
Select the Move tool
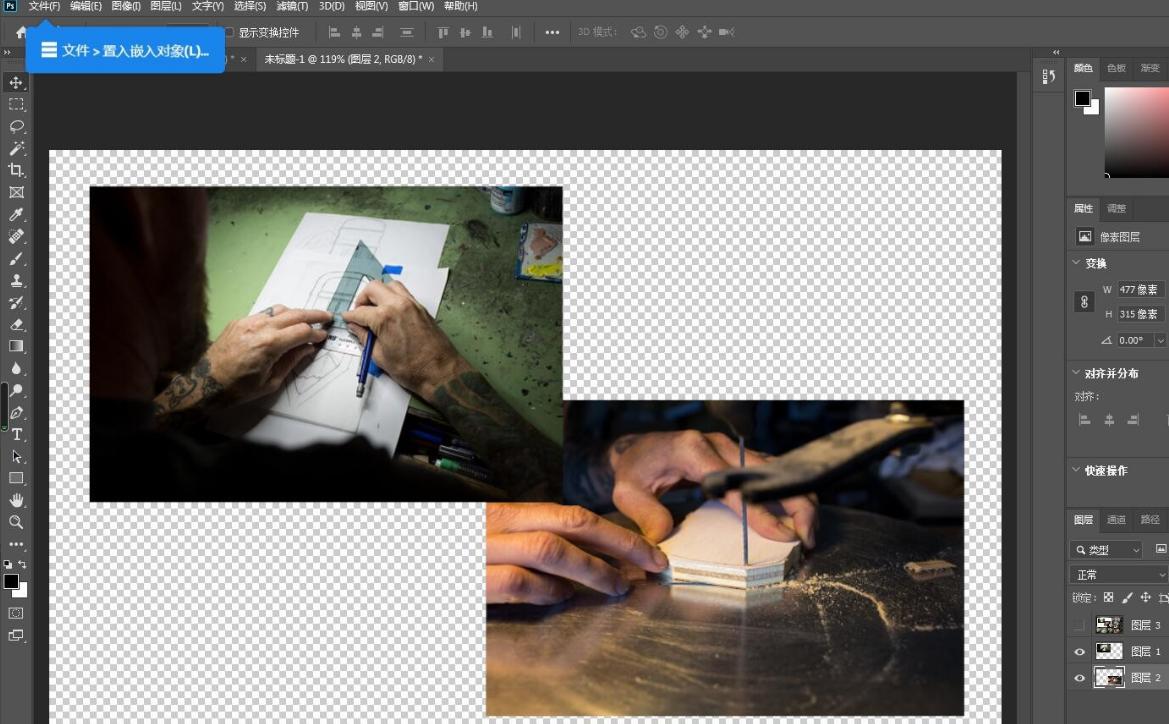click(x=15, y=82)
